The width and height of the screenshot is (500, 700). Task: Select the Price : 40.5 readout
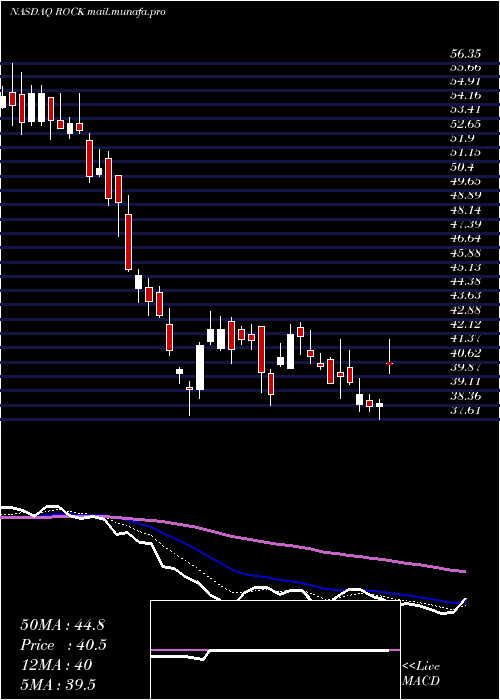pyautogui.click(x=64, y=645)
